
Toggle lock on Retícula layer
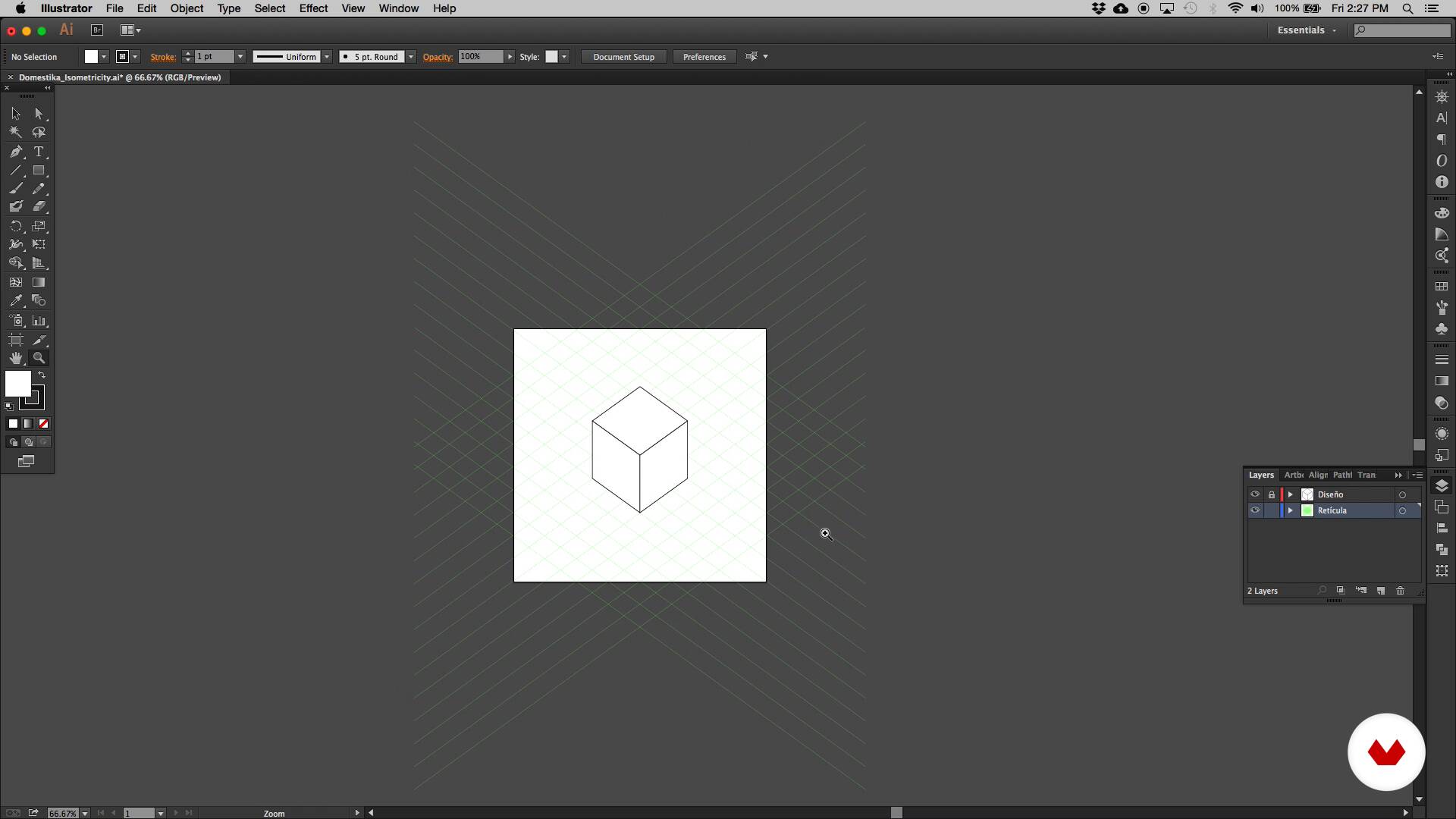point(1272,510)
